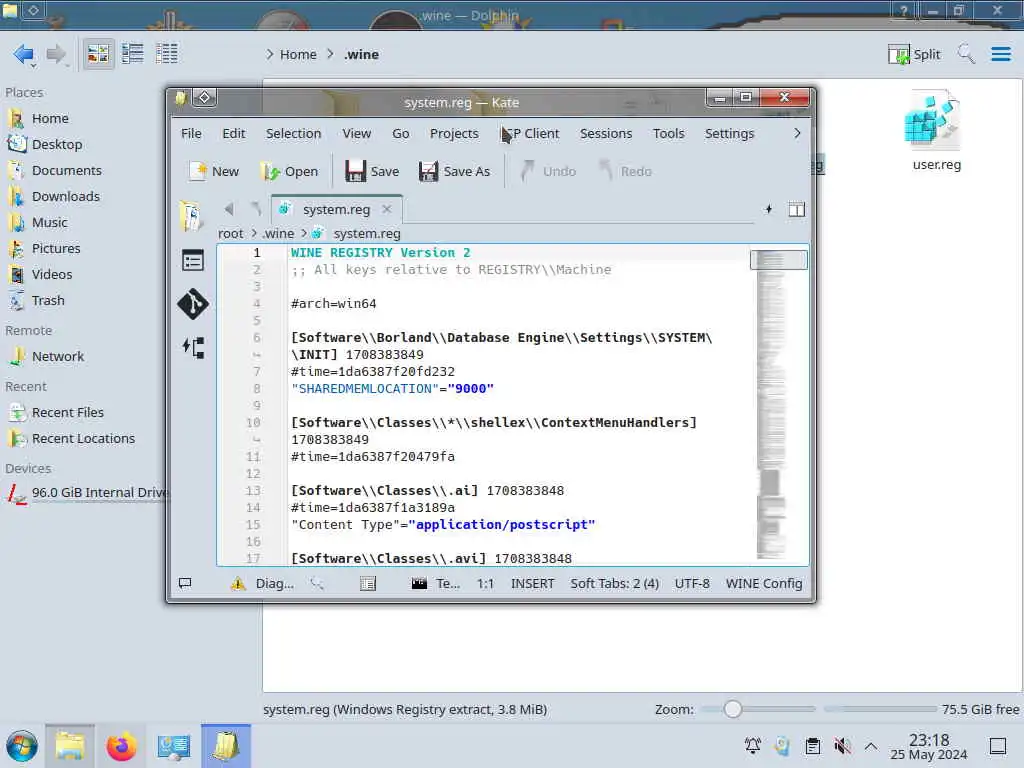This screenshot has height=768, width=1024.
Task: Open Kate's Projects tree sidebar icon
Action: coord(193,347)
